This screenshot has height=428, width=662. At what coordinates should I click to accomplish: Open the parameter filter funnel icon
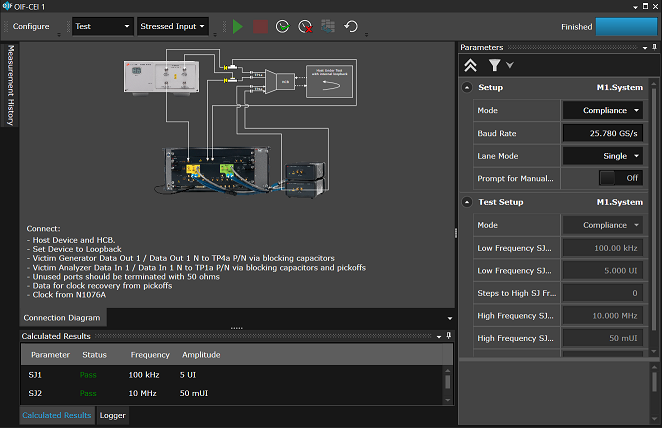click(x=494, y=65)
